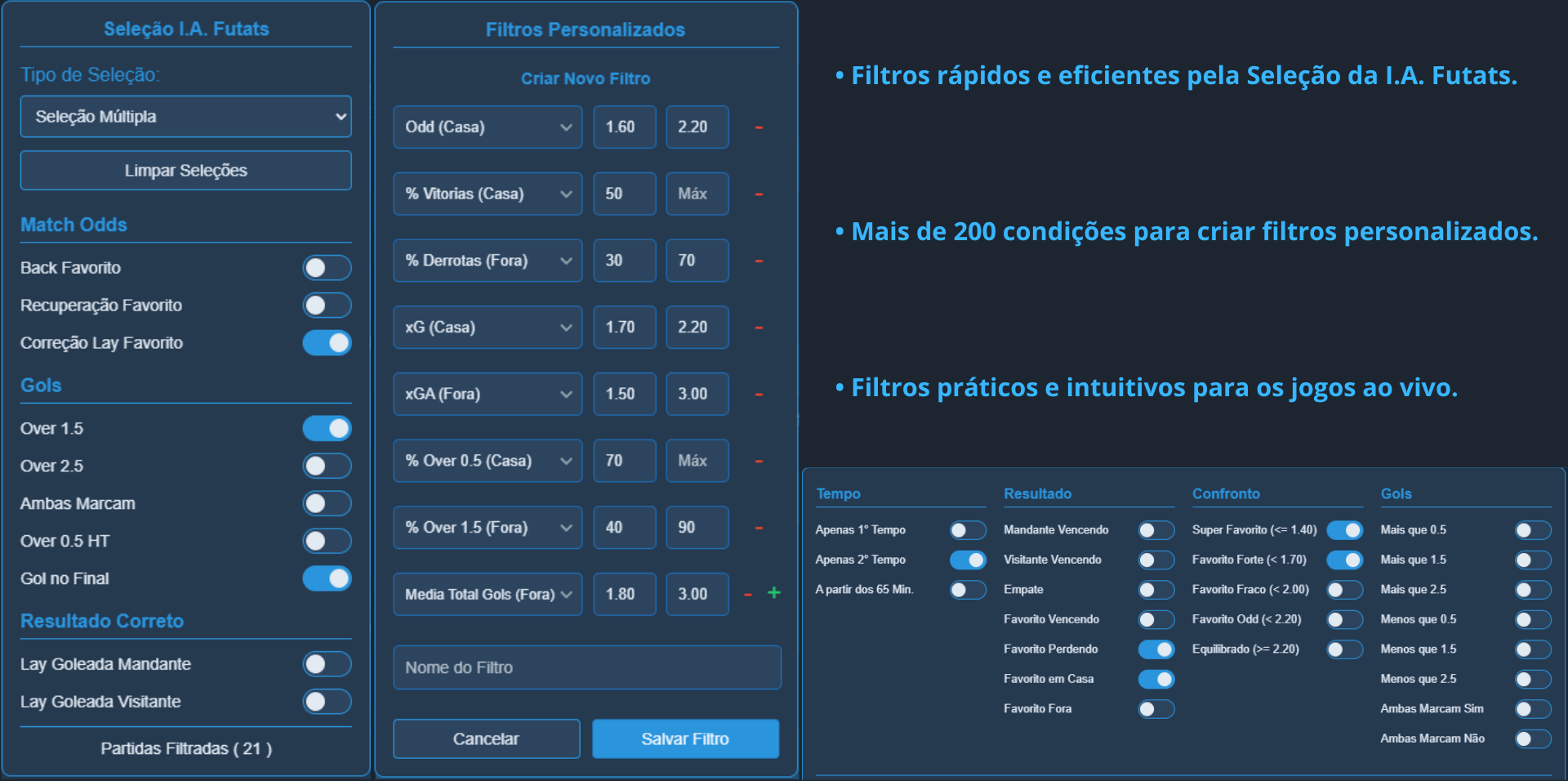Edit % Derrotas (Fora) minimum value 30
Screen dimensions: 1568x781
point(625,261)
